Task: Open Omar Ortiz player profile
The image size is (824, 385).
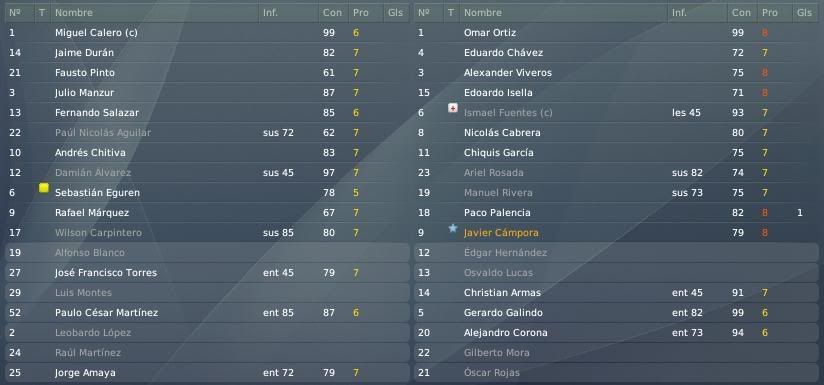Action: (x=490, y=33)
